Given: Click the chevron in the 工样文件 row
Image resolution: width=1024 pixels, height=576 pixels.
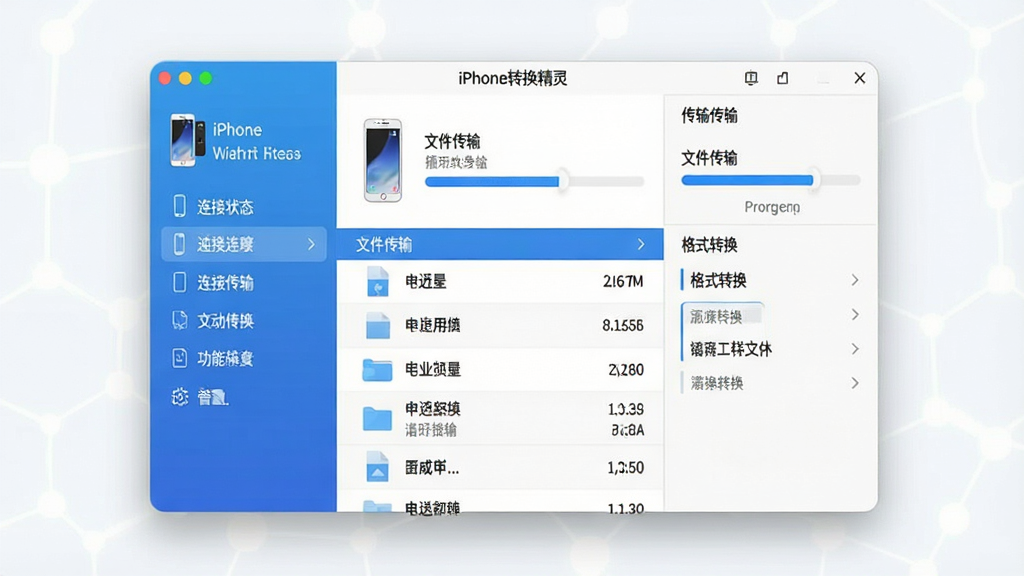Looking at the screenshot, I should click(855, 349).
